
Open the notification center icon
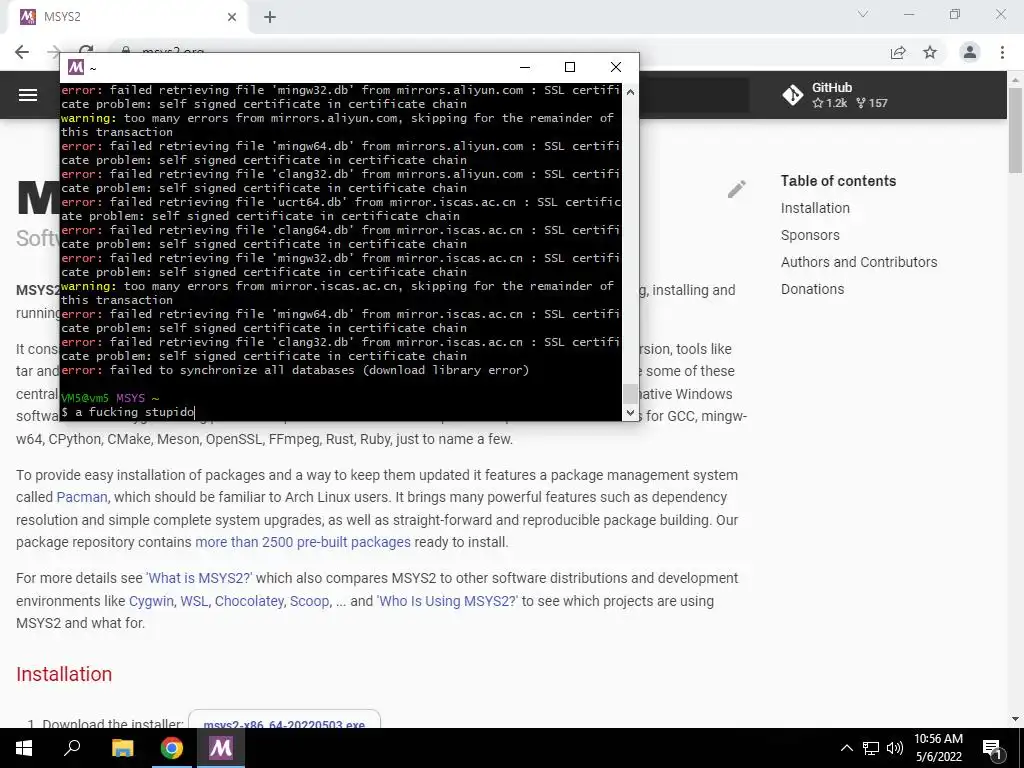[x=993, y=748]
